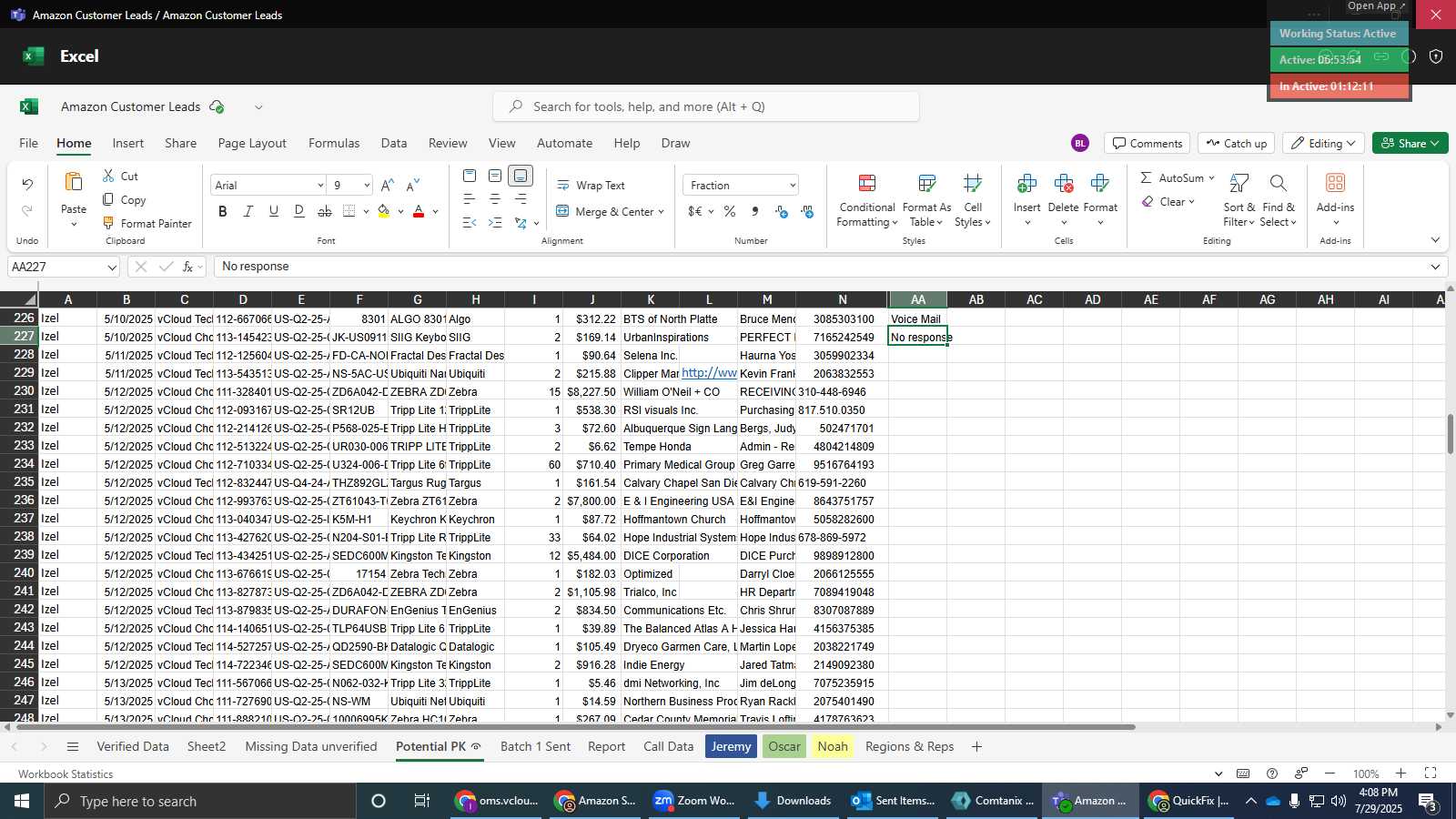The height and width of the screenshot is (819, 1456).
Task: Apply Comma Style format
Action: click(x=755, y=211)
